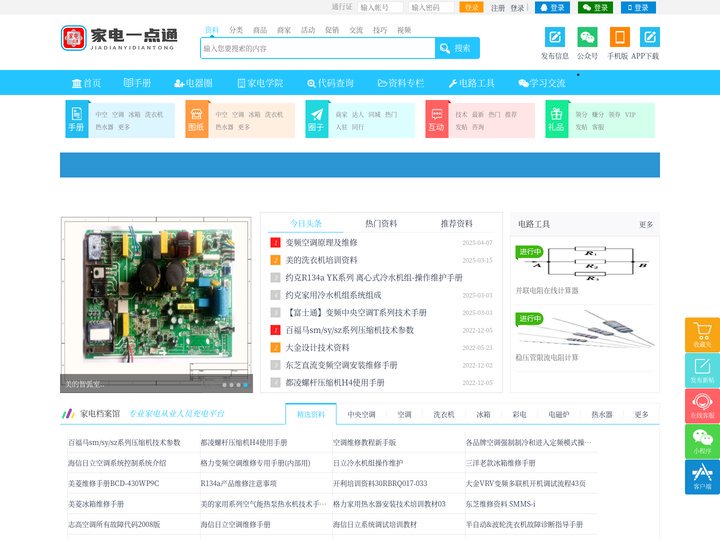The height and width of the screenshot is (540, 720).
Task: Select the 中央空调 archive tab
Action: pos(361,414)
